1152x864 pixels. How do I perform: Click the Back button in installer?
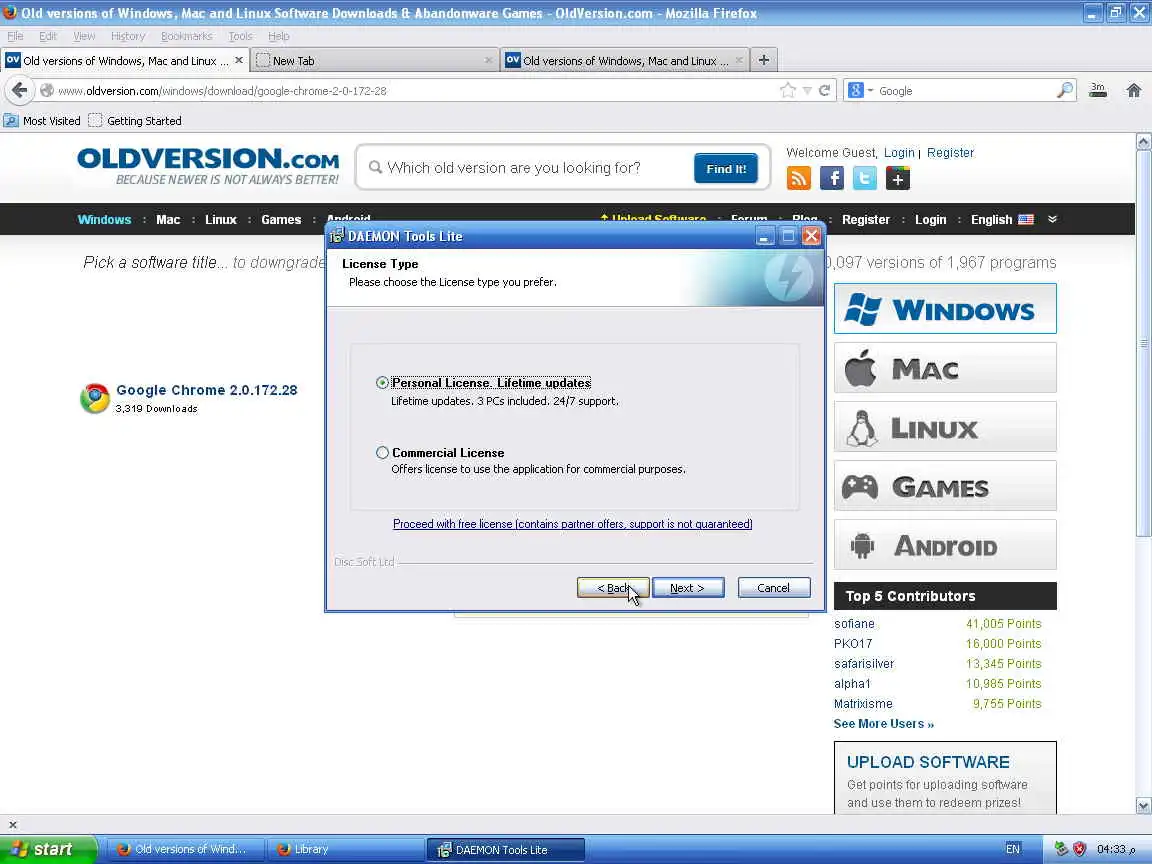(x=613, y=588)
